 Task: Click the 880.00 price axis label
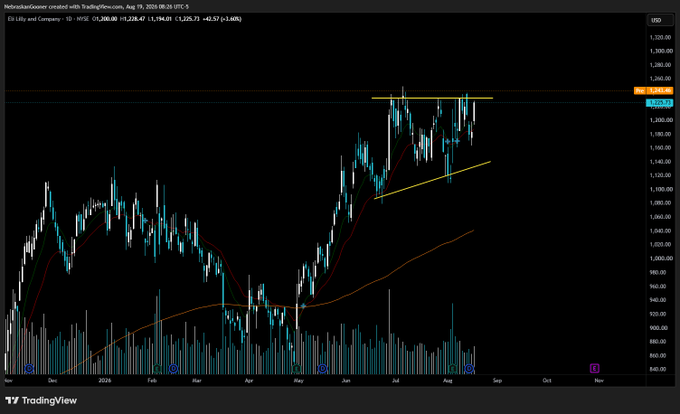coord(658,342)
